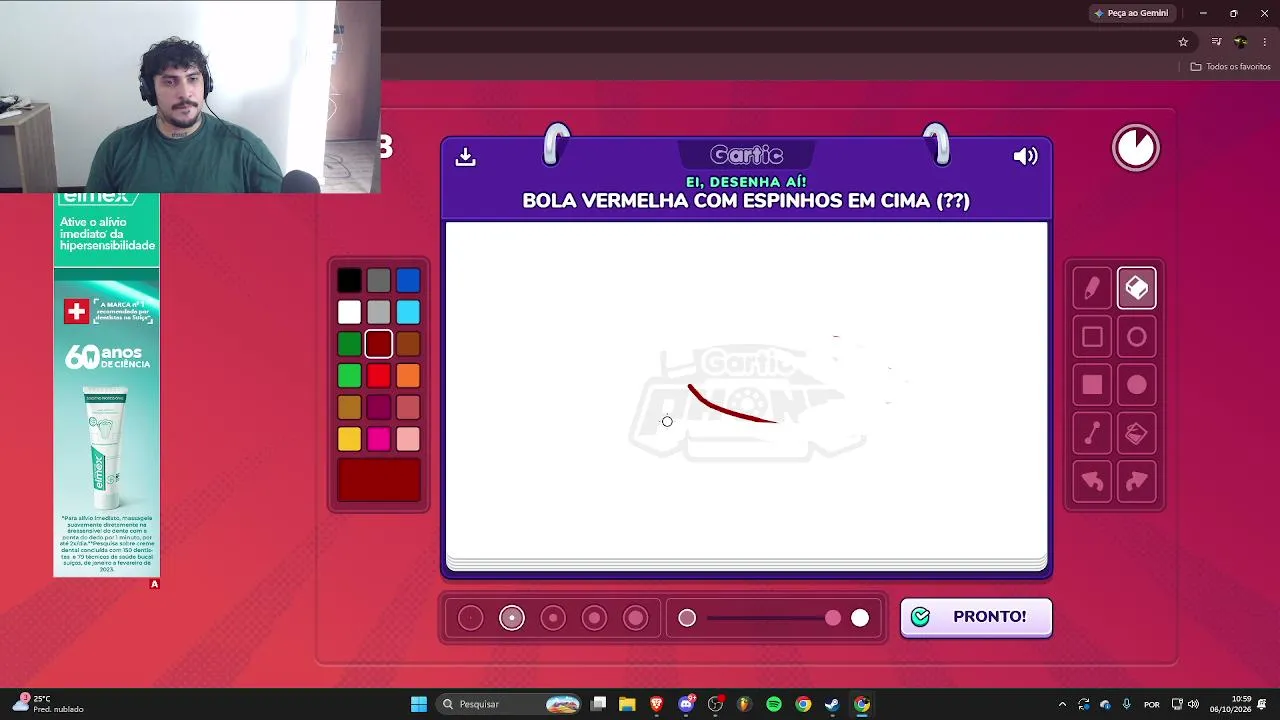Pick the largest brush thickness
The image size is (1280, 720).
click(636, 618)
